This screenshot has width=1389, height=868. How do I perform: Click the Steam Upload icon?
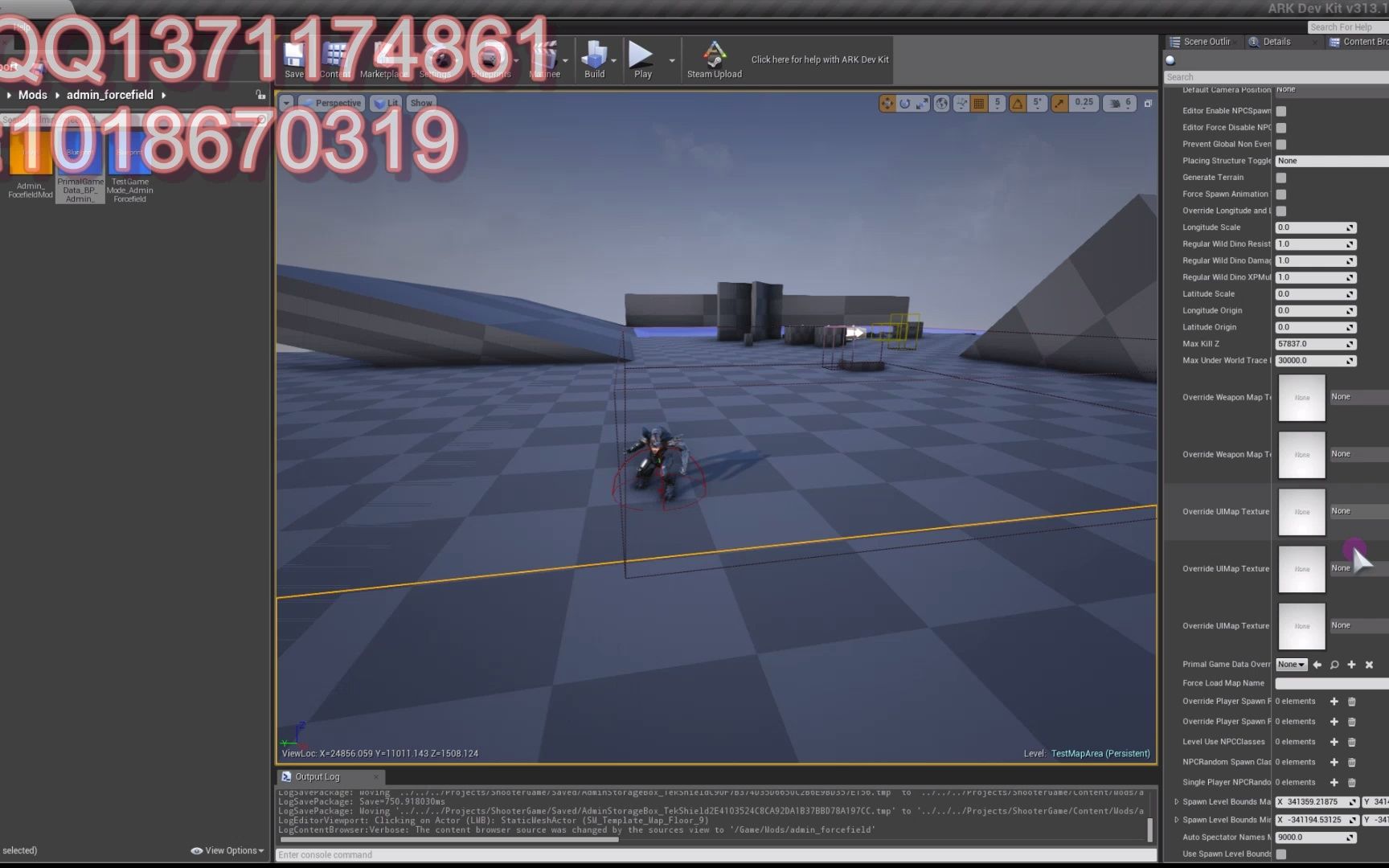714,56
